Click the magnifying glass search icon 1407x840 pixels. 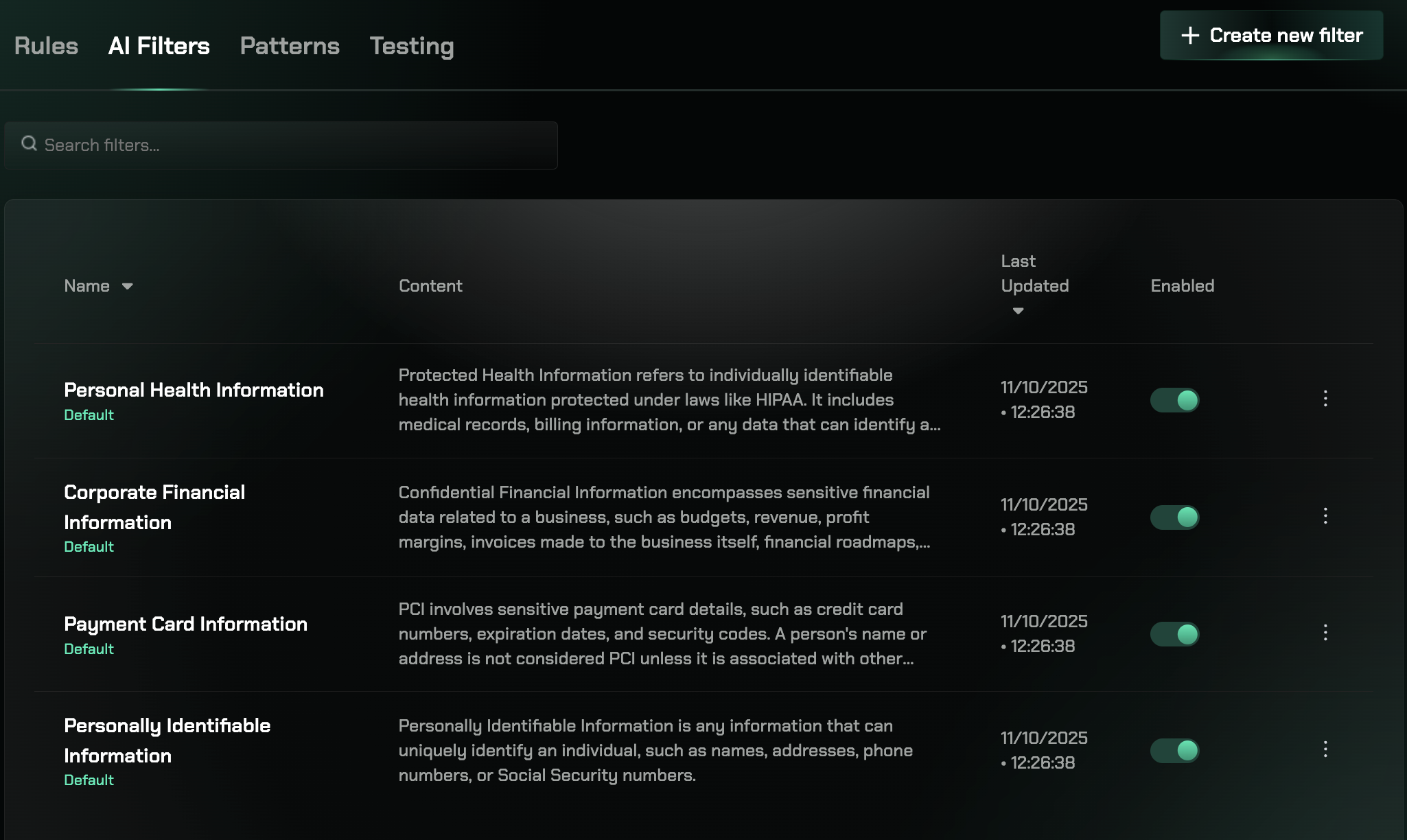tap(29, 144)
